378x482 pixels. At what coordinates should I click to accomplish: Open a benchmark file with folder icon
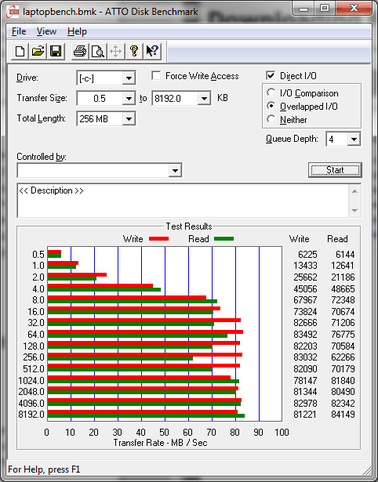pyautogui.click(x=38, y=51)
